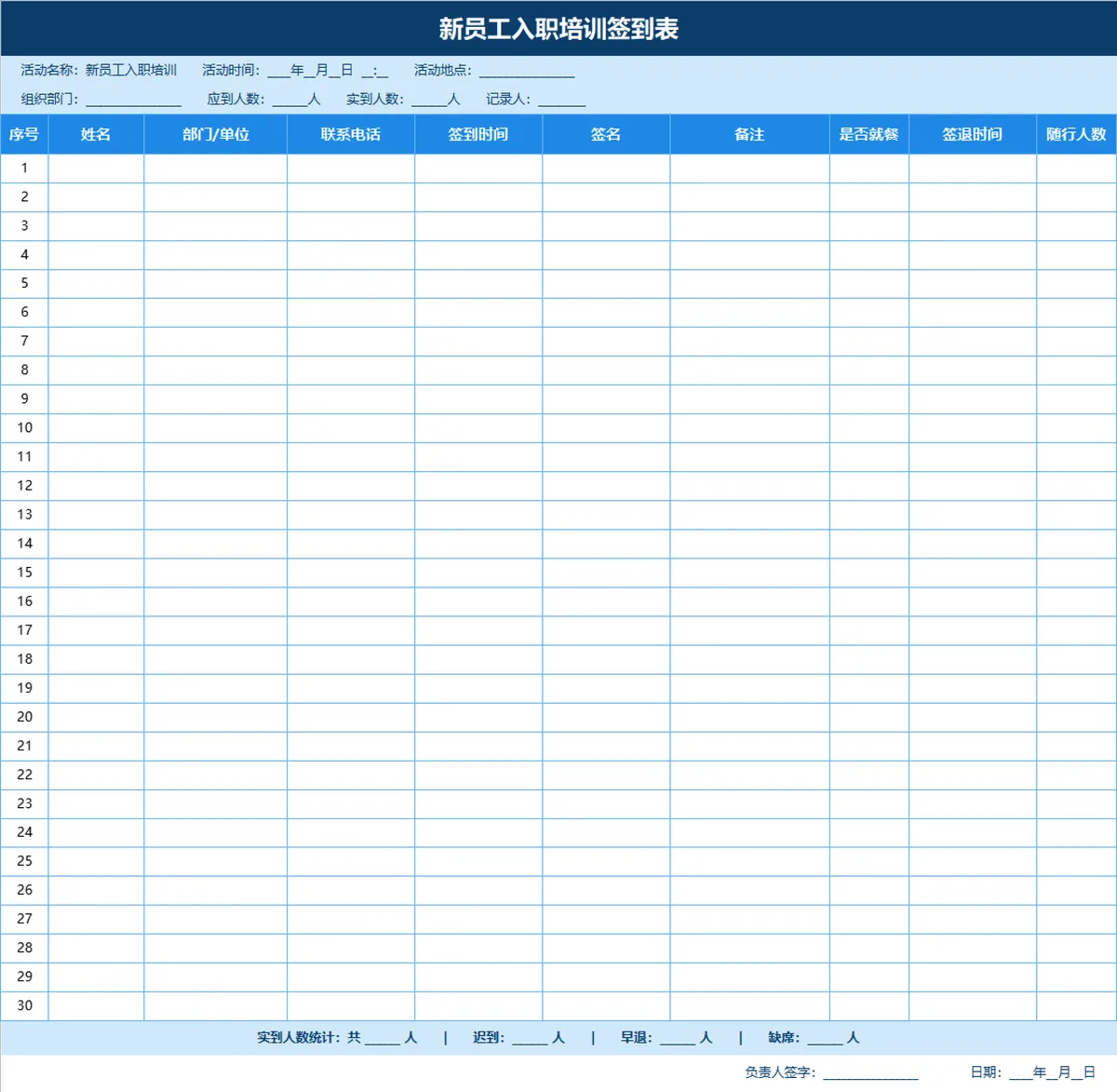Click row number 18 cell
Image resolution: width=1117 pixels, height=1092 pixels.
click(x=24, y=659)
